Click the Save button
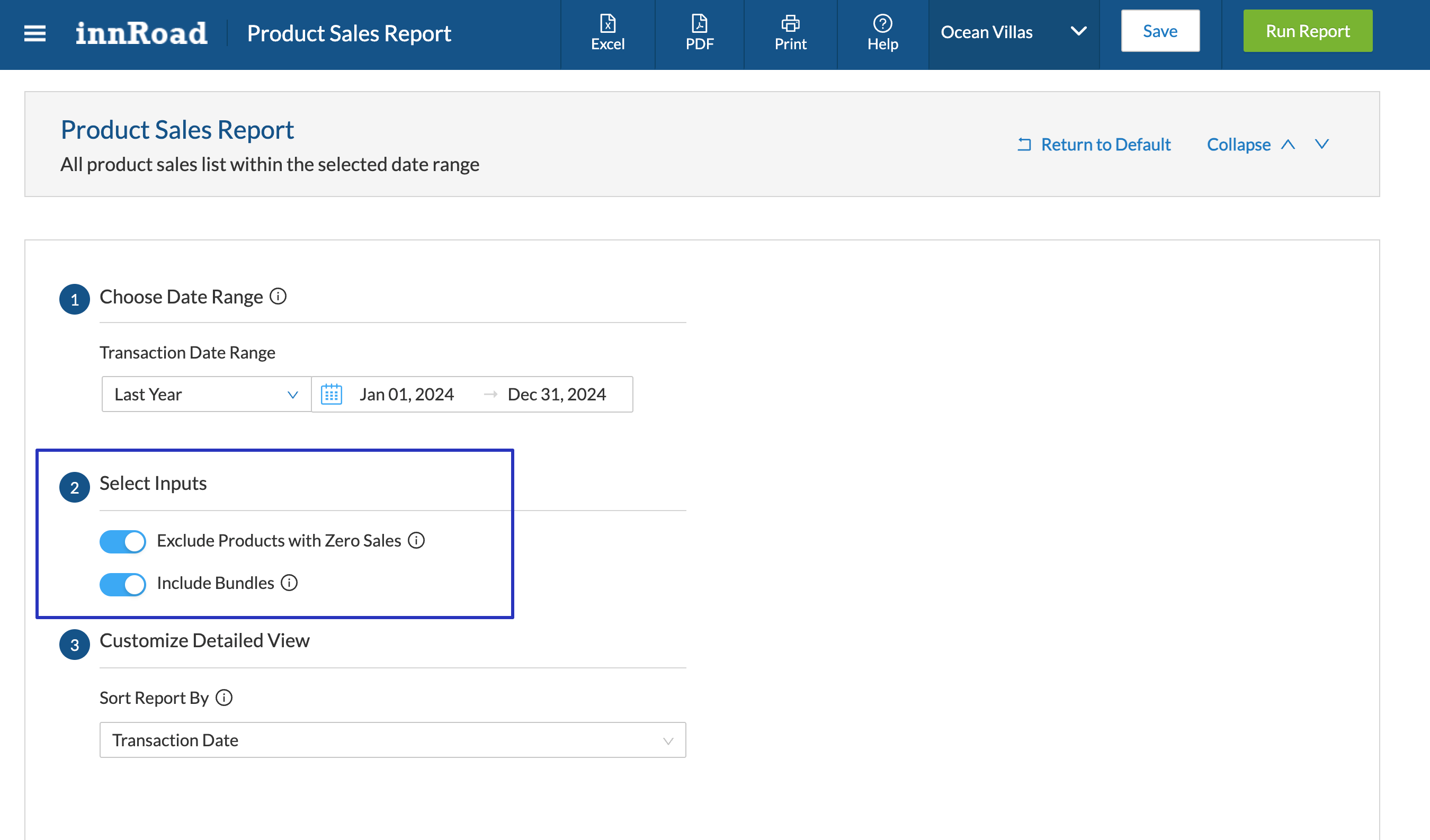Viewport: 1430px width, 840px height. coord(1159,31)
